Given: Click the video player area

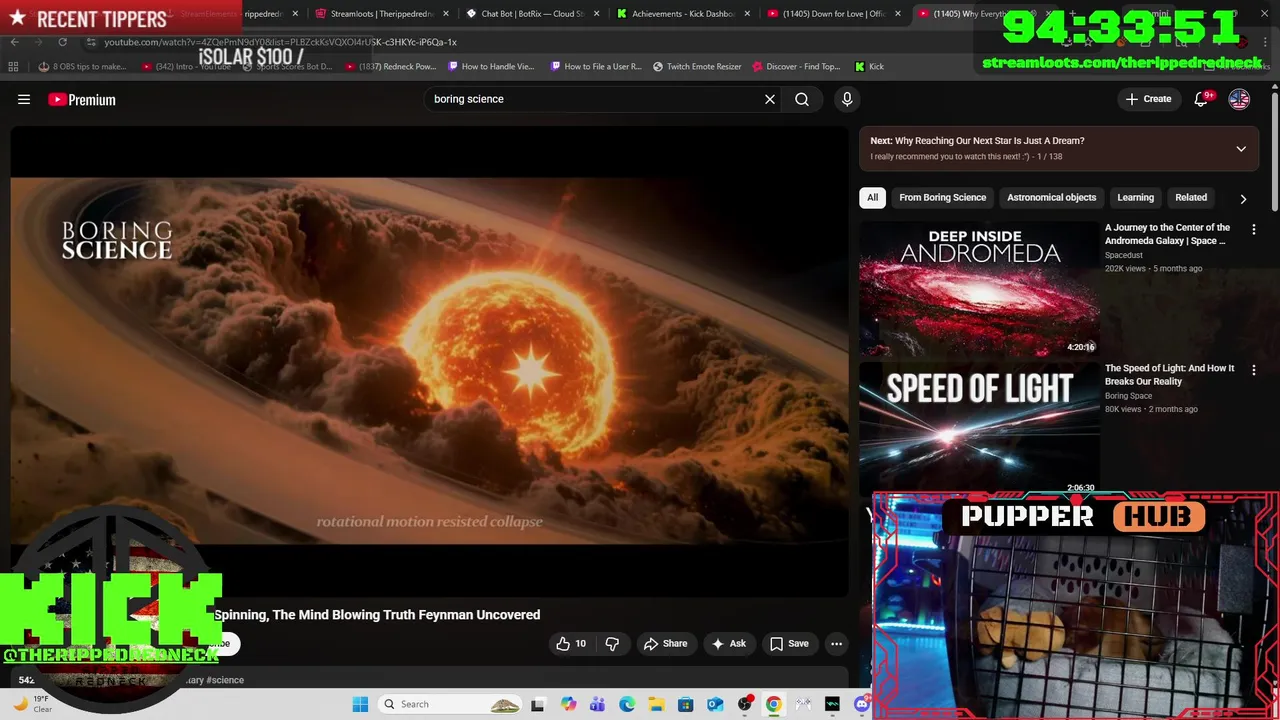Looking at the screenshot, I should point(430,361).
